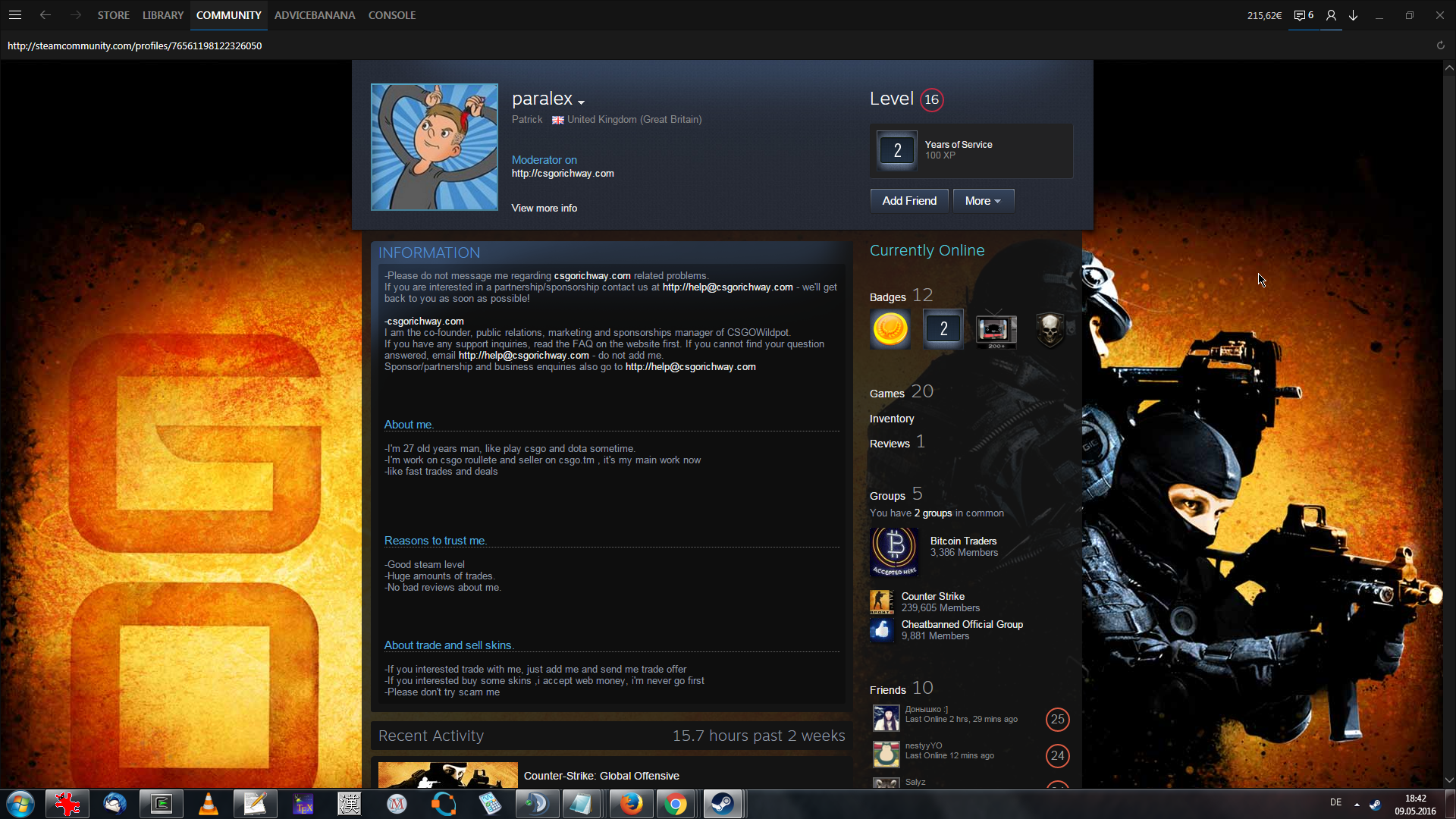The width and height of the screenshot is (1456, 819).
Task: Click the gold coin badge
Action: pyautogui.click(x=890, y=329)
